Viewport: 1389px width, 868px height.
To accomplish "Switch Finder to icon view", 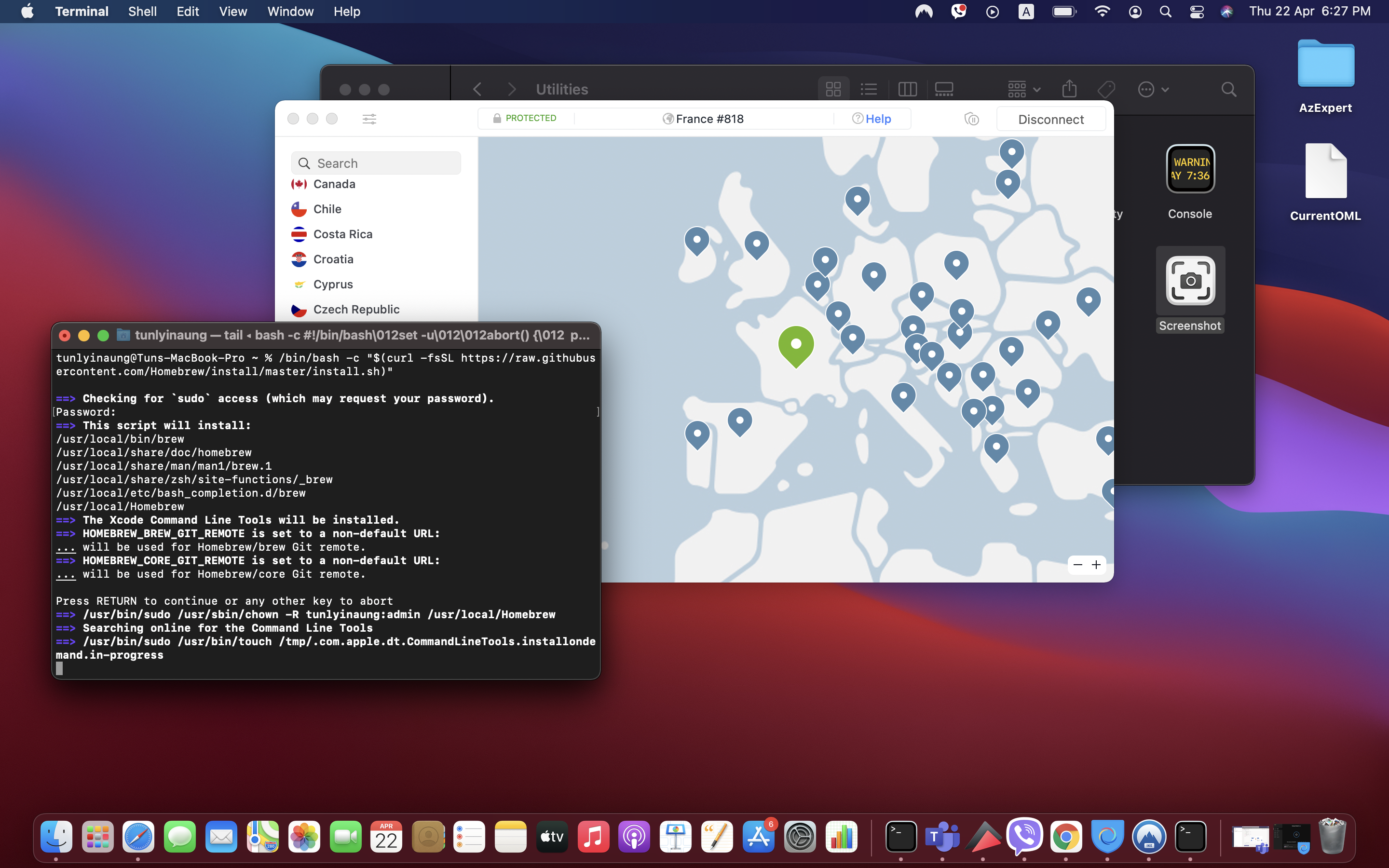I will [x=833, y=89].
